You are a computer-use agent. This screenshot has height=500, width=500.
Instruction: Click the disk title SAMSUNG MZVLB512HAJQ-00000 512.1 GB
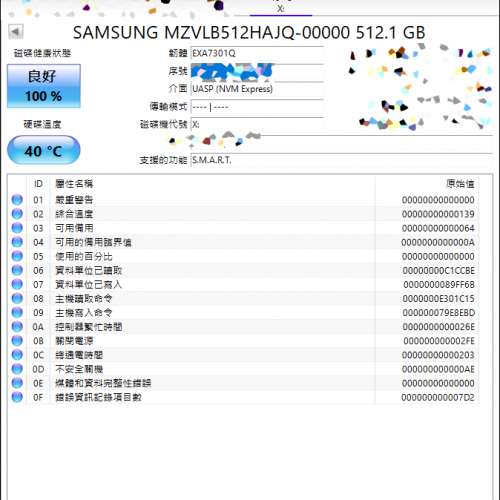pyautogui.click(x=249, y=33)
